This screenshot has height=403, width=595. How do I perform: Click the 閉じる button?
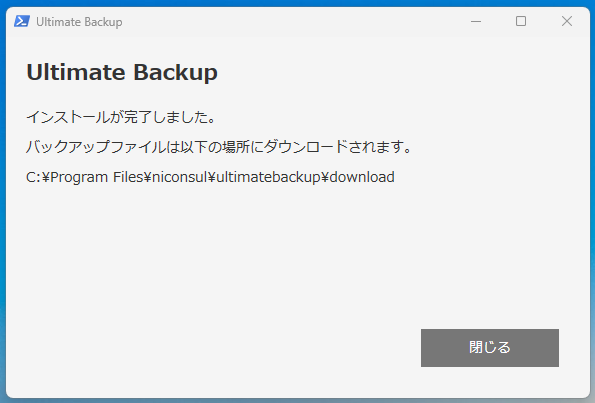[490, 348]
